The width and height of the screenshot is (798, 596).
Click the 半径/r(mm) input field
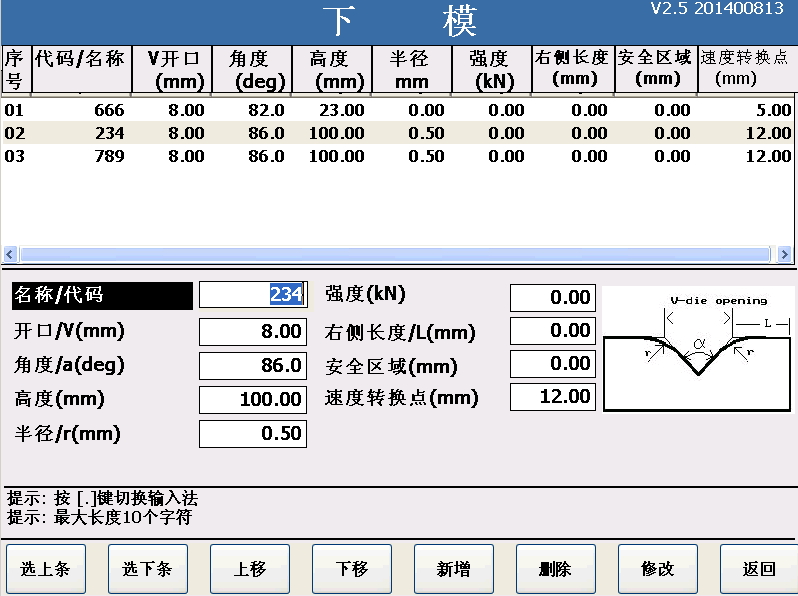click(x=253, y=434)
